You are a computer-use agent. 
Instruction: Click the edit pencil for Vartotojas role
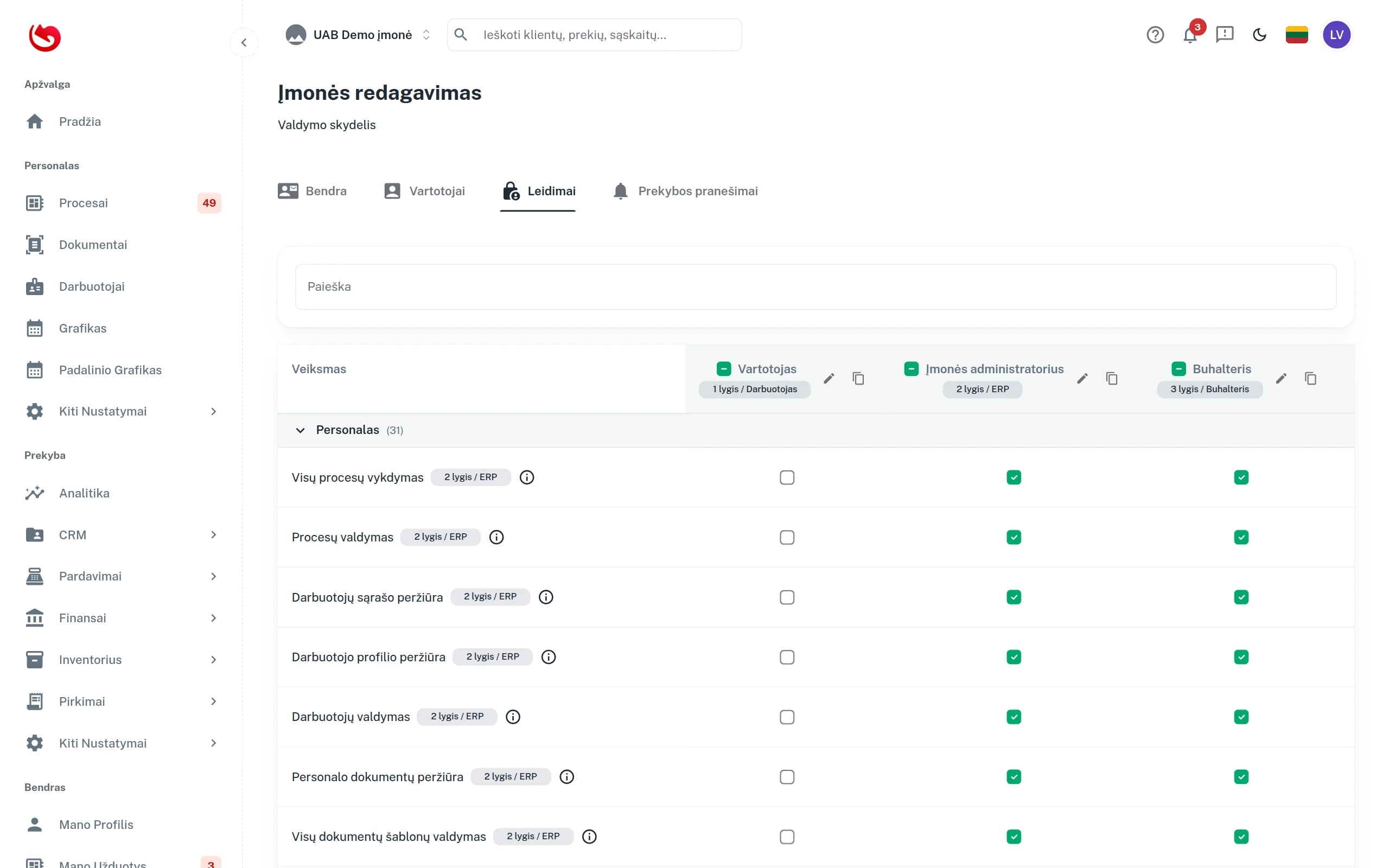click(829, 378)
